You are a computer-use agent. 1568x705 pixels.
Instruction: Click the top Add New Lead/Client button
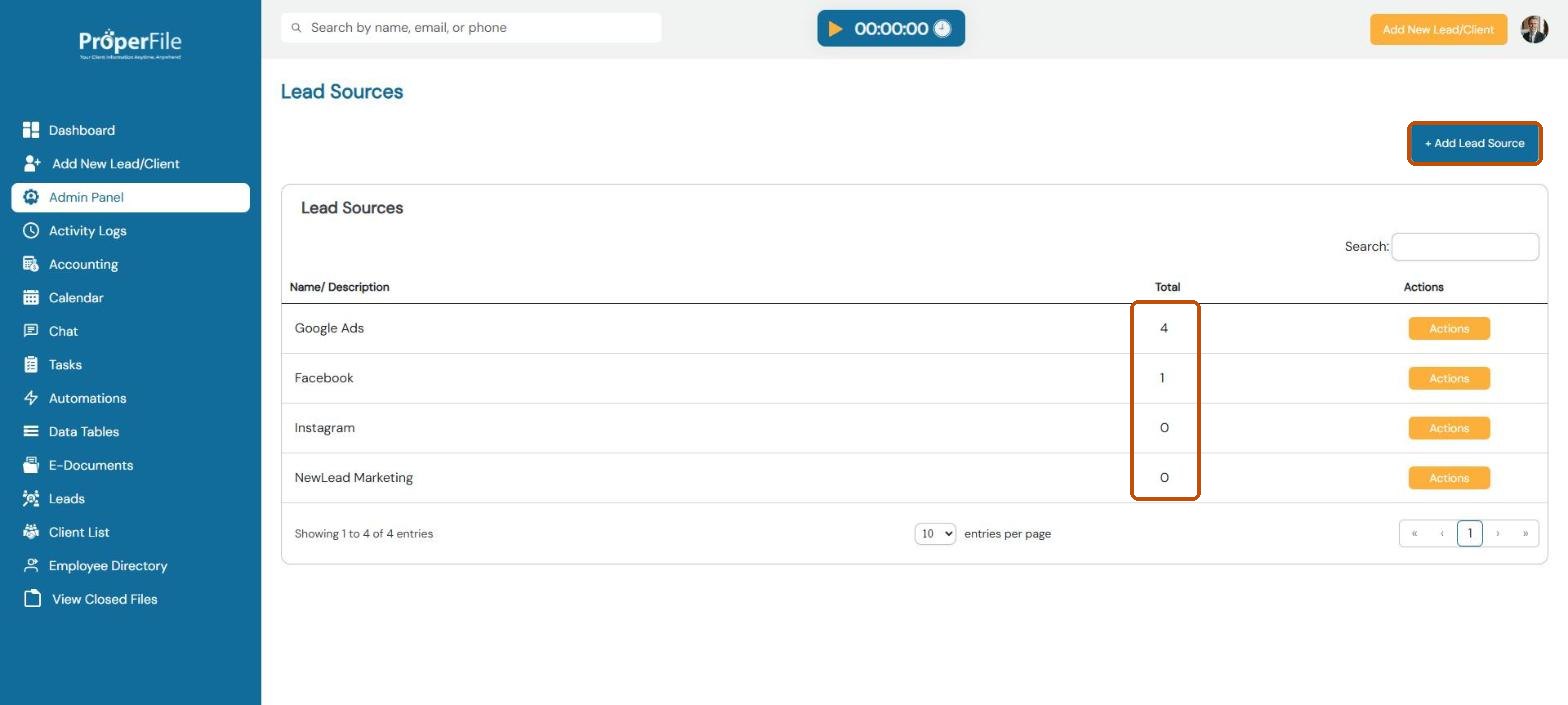1438,29
